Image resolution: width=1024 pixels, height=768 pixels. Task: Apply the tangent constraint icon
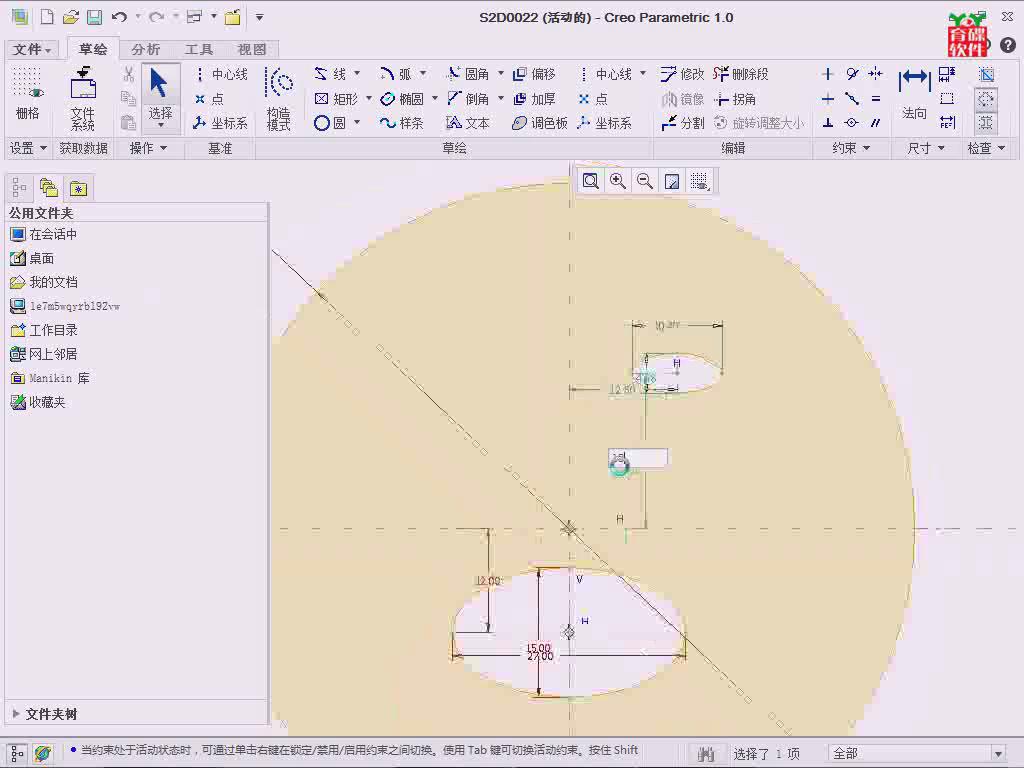pyautogui.click(x=852, y=74)
